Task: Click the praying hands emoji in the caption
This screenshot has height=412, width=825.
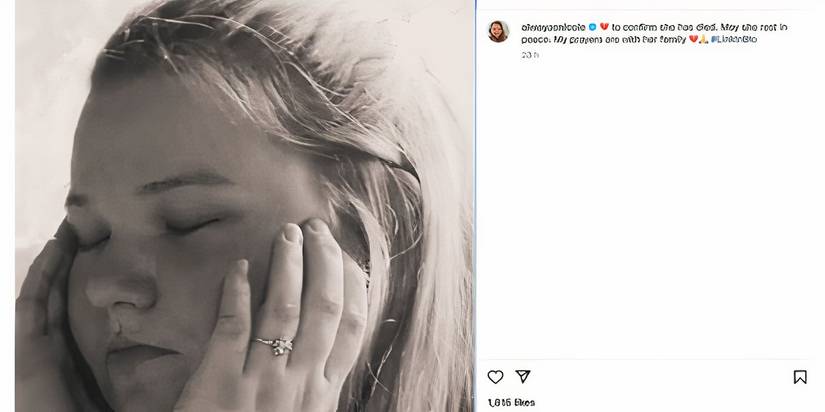Action: tap(702, 40)
